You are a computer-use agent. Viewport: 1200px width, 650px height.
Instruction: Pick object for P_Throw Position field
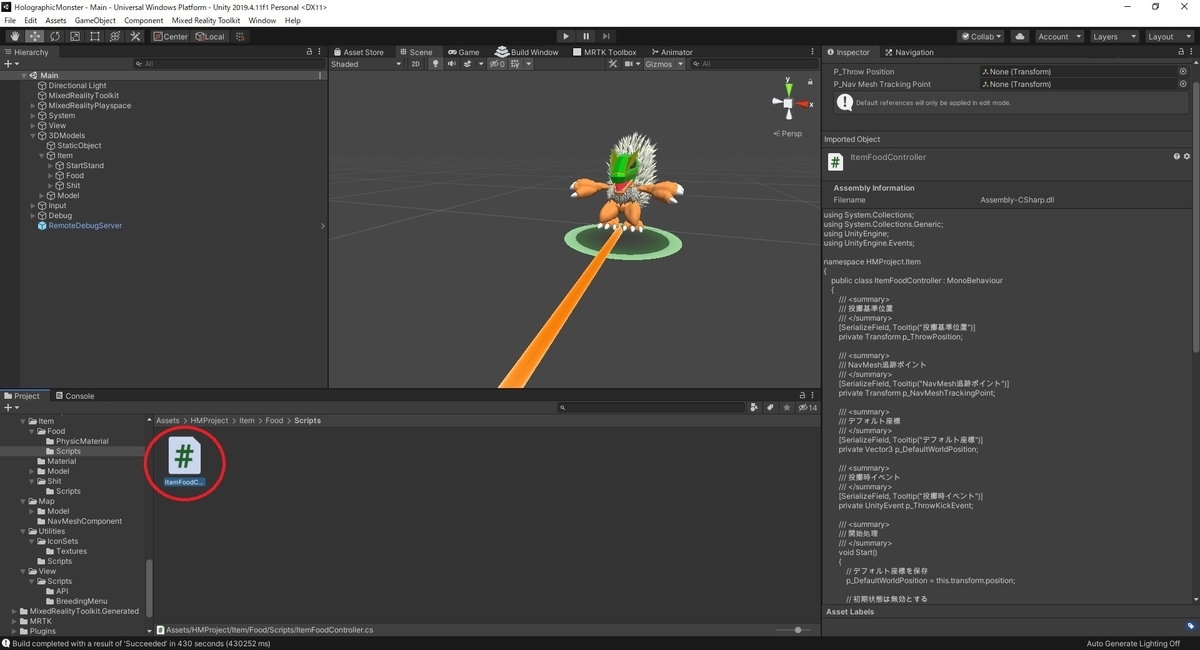pos(1183,72)
